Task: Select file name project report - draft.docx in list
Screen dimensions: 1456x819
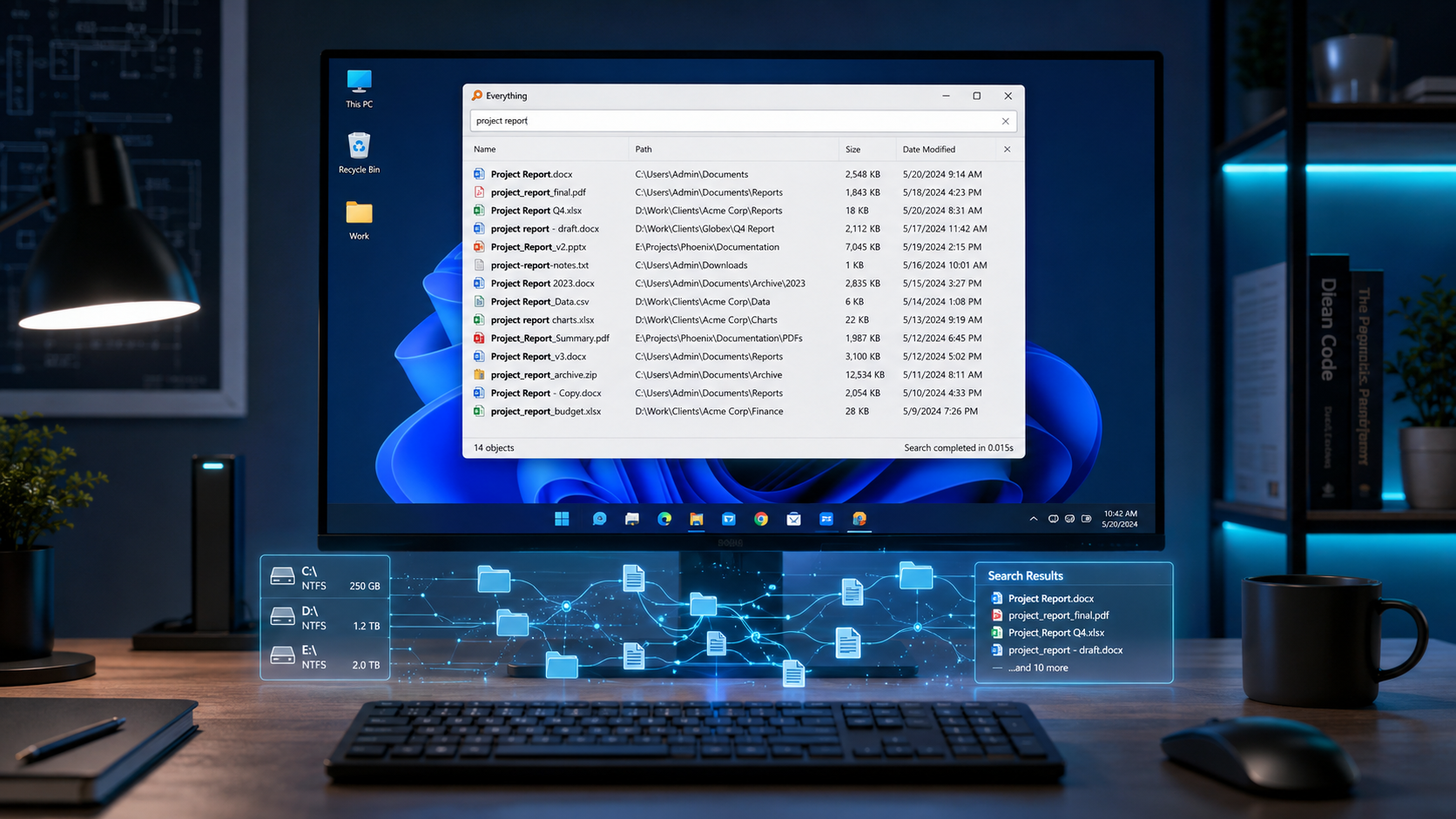Action: (x=545, y=229)
